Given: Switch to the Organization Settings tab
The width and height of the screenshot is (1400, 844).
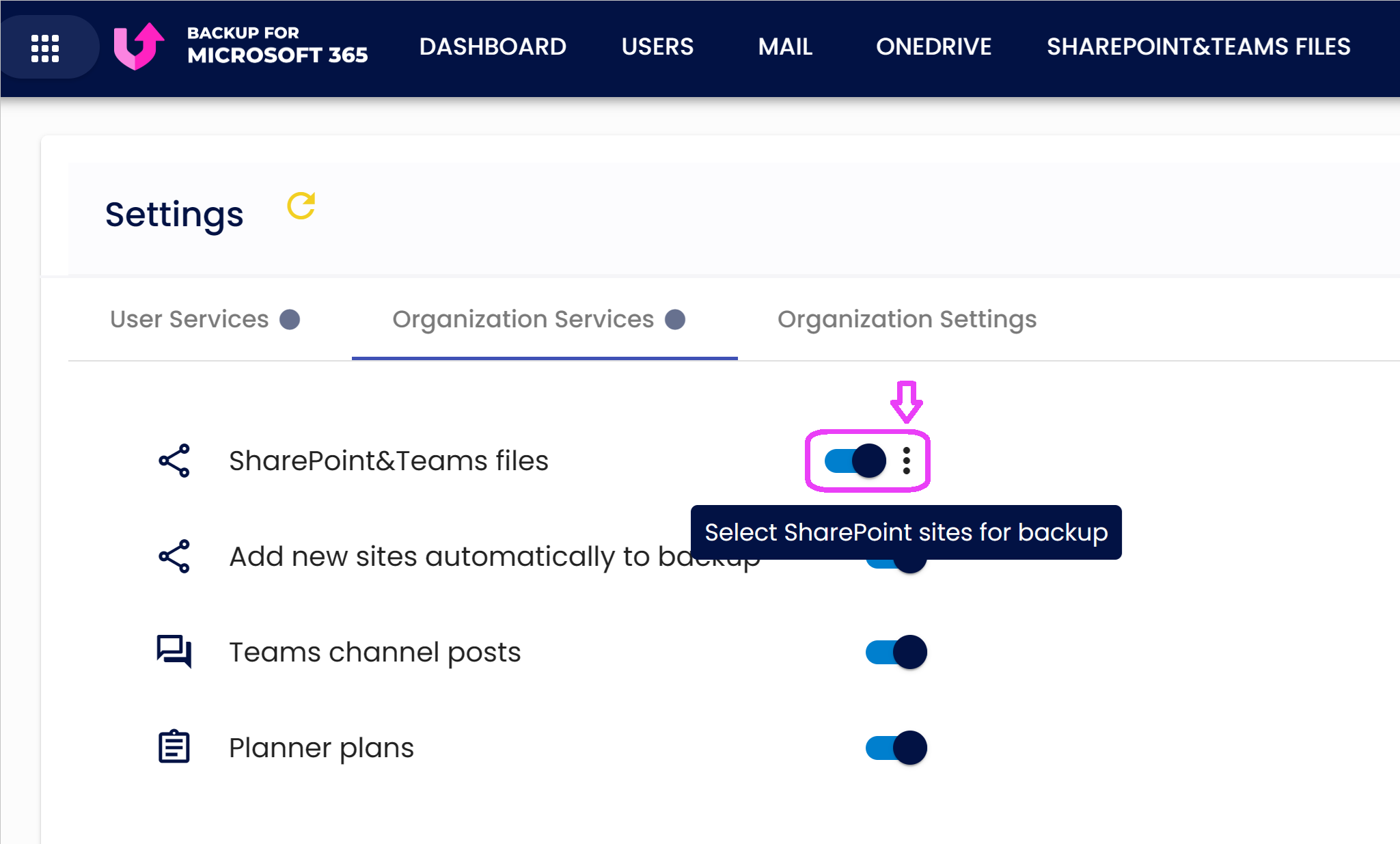Looking at the screenshot, I should coord(907,319).
